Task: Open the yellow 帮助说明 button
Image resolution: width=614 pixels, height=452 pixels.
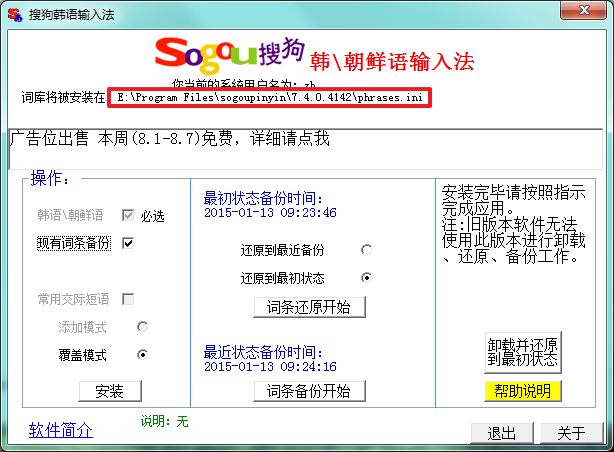Action: 523,391
